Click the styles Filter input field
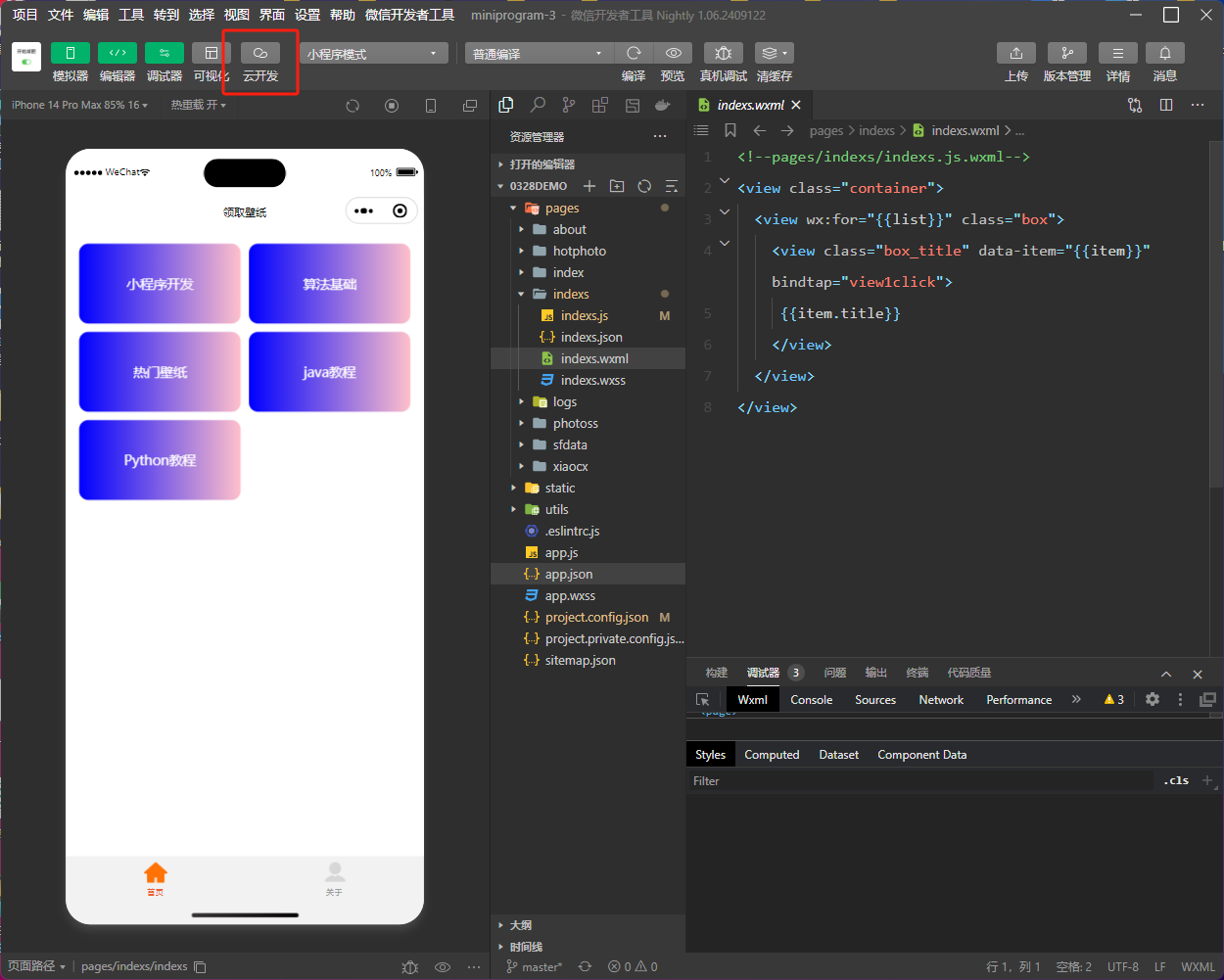1224x980 pixels. [920, 780]
